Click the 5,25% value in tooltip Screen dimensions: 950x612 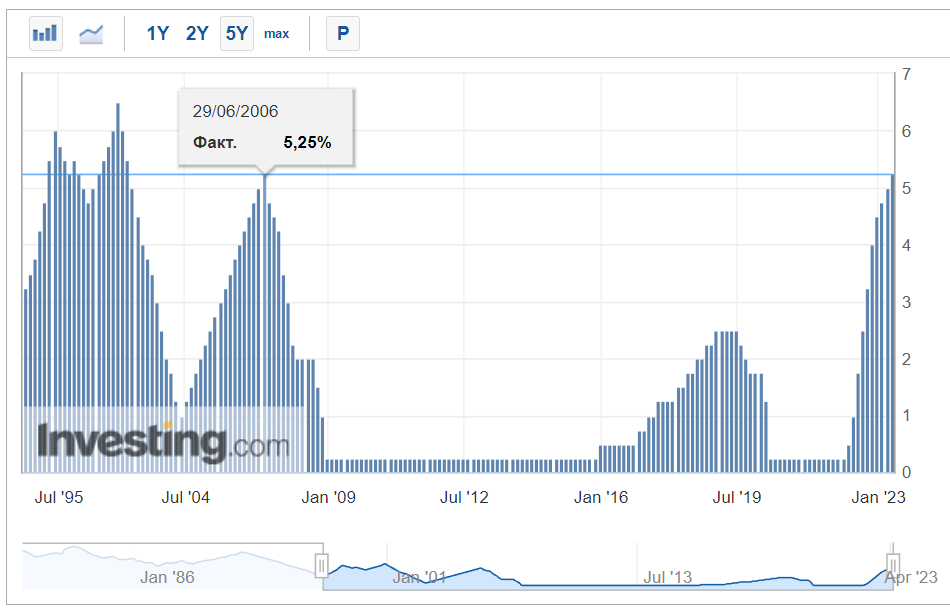(307, 142)
